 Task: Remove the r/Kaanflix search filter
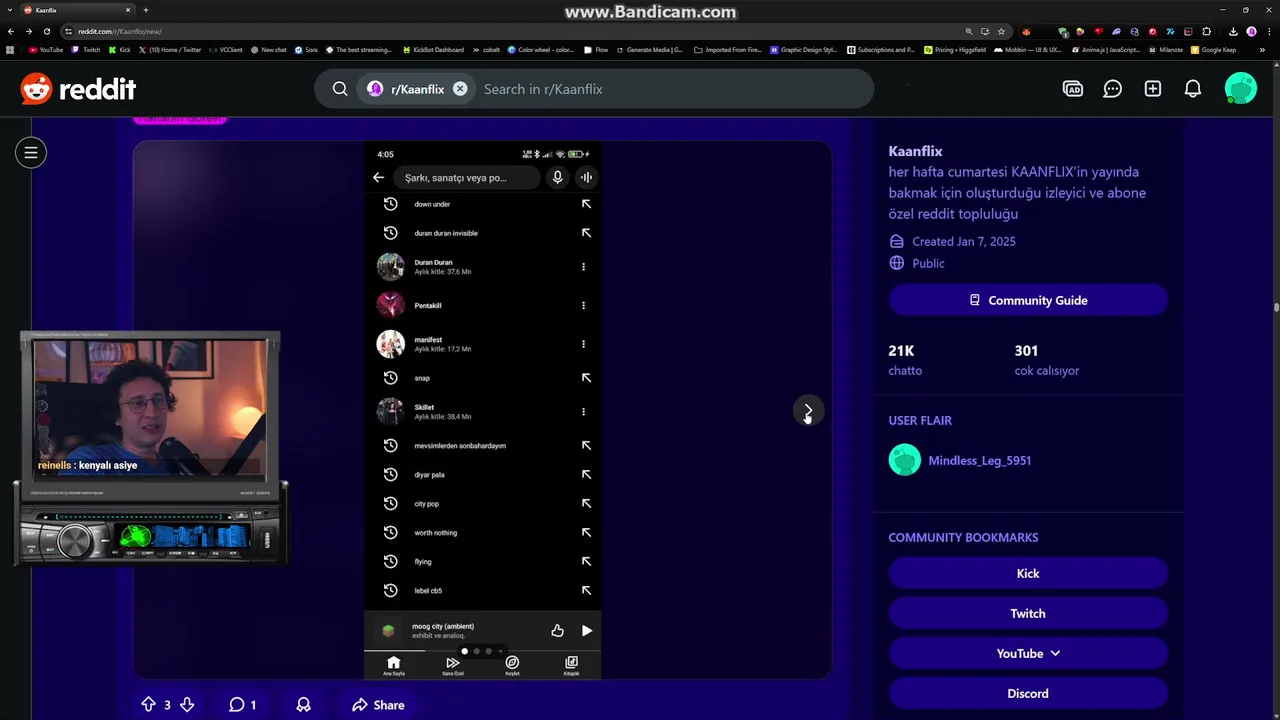460,89
